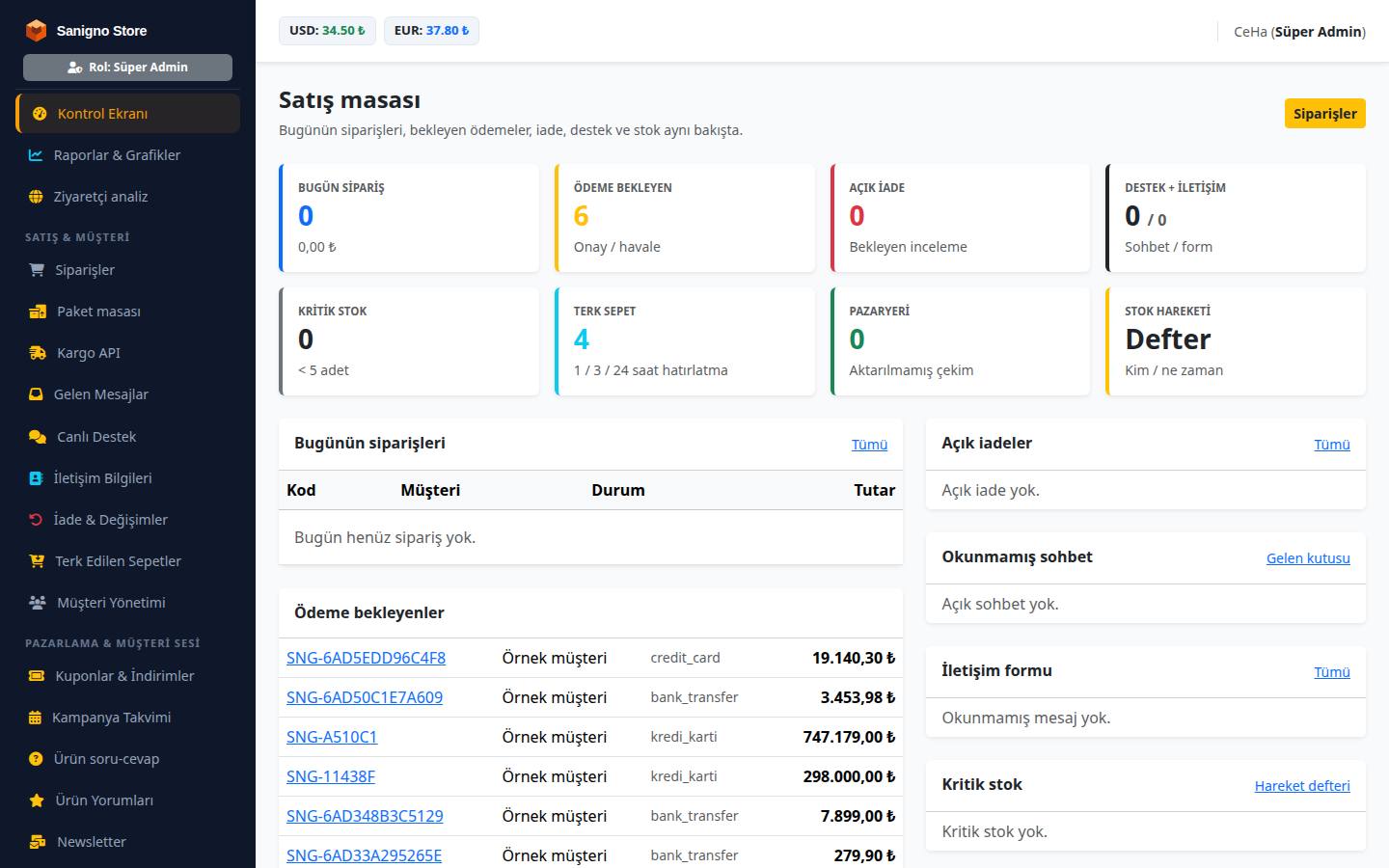This screenshot has height=868, width=1389.
Task: Click the Terk Edilen Sepetler cart icon
Action: click(x=37, y=561)
